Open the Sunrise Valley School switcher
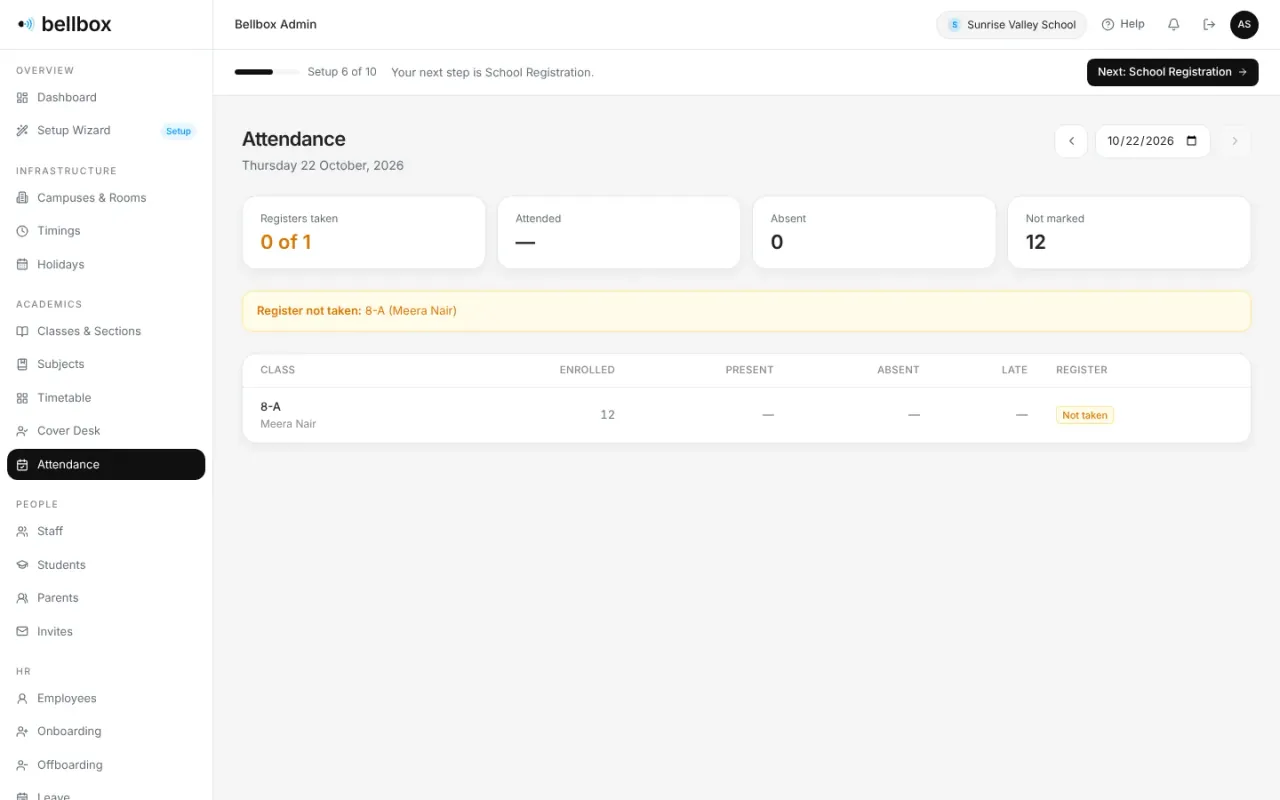Screen dimensions: 1280x800 pyautogui.click(x=1011, y=25)
